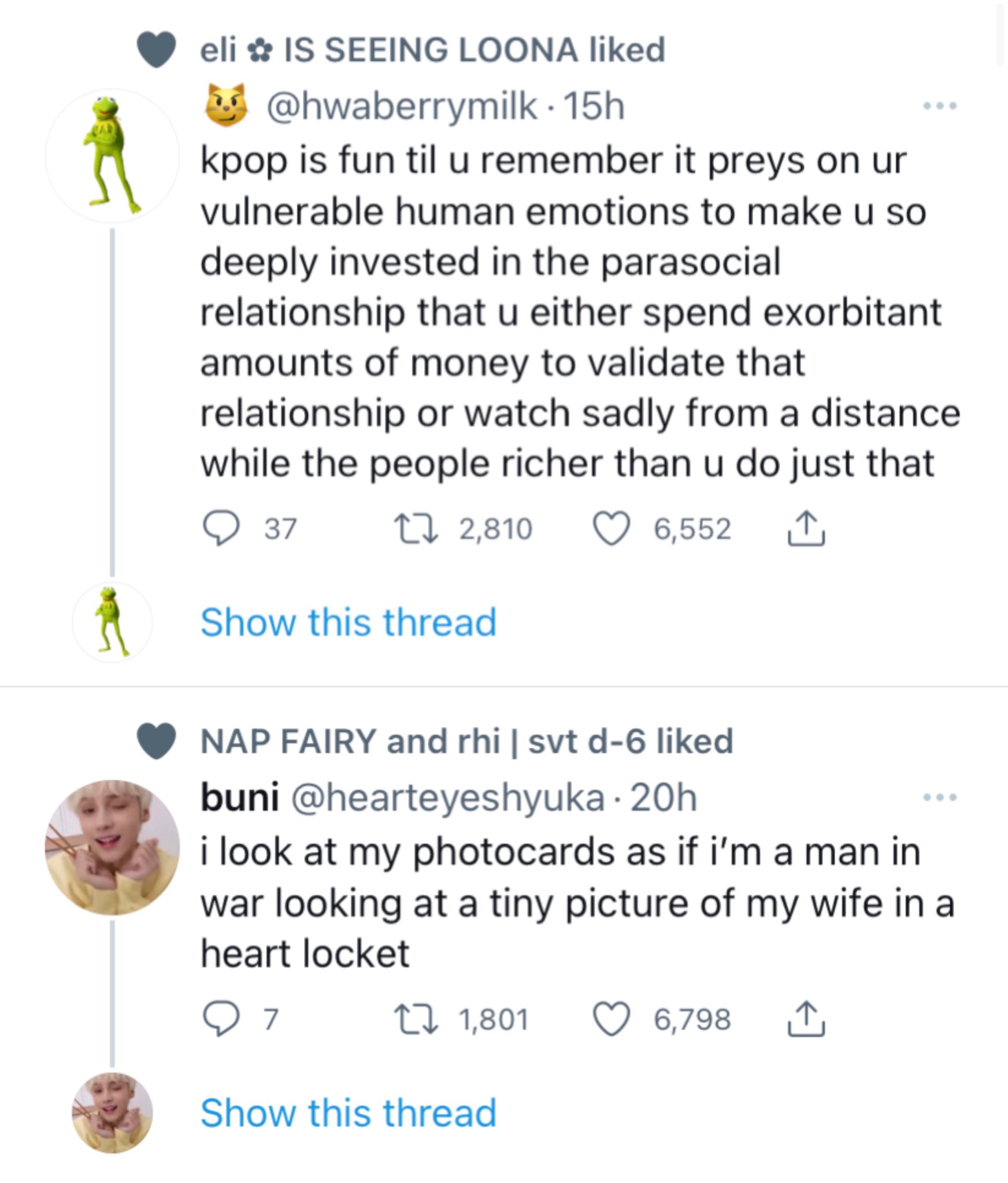Show buni's thread
Viewport: 1008px width, 1183px height.
click(349, 1112)
